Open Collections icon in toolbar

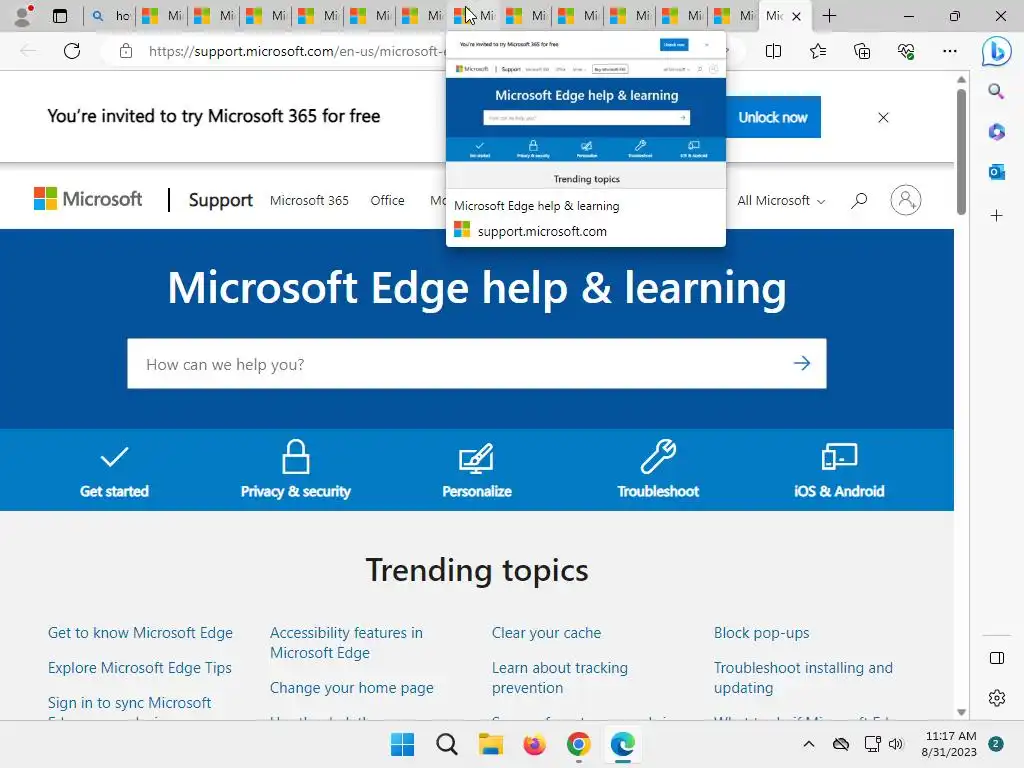(x=862, y=51)
